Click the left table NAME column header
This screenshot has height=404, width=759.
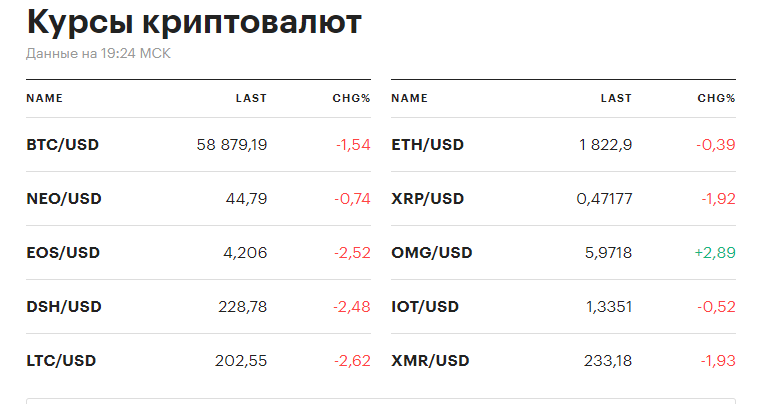pyautogui.click(x=44, y=99)
